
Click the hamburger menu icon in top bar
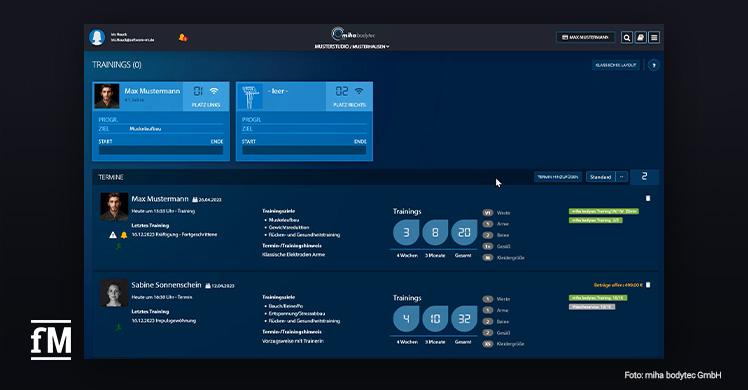pyautogui.click(x=654, y=37)
